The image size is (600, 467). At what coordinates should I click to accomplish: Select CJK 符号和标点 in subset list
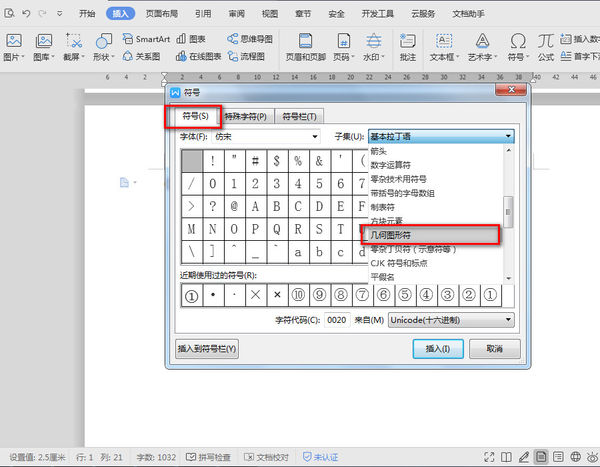tap(435, 263)
